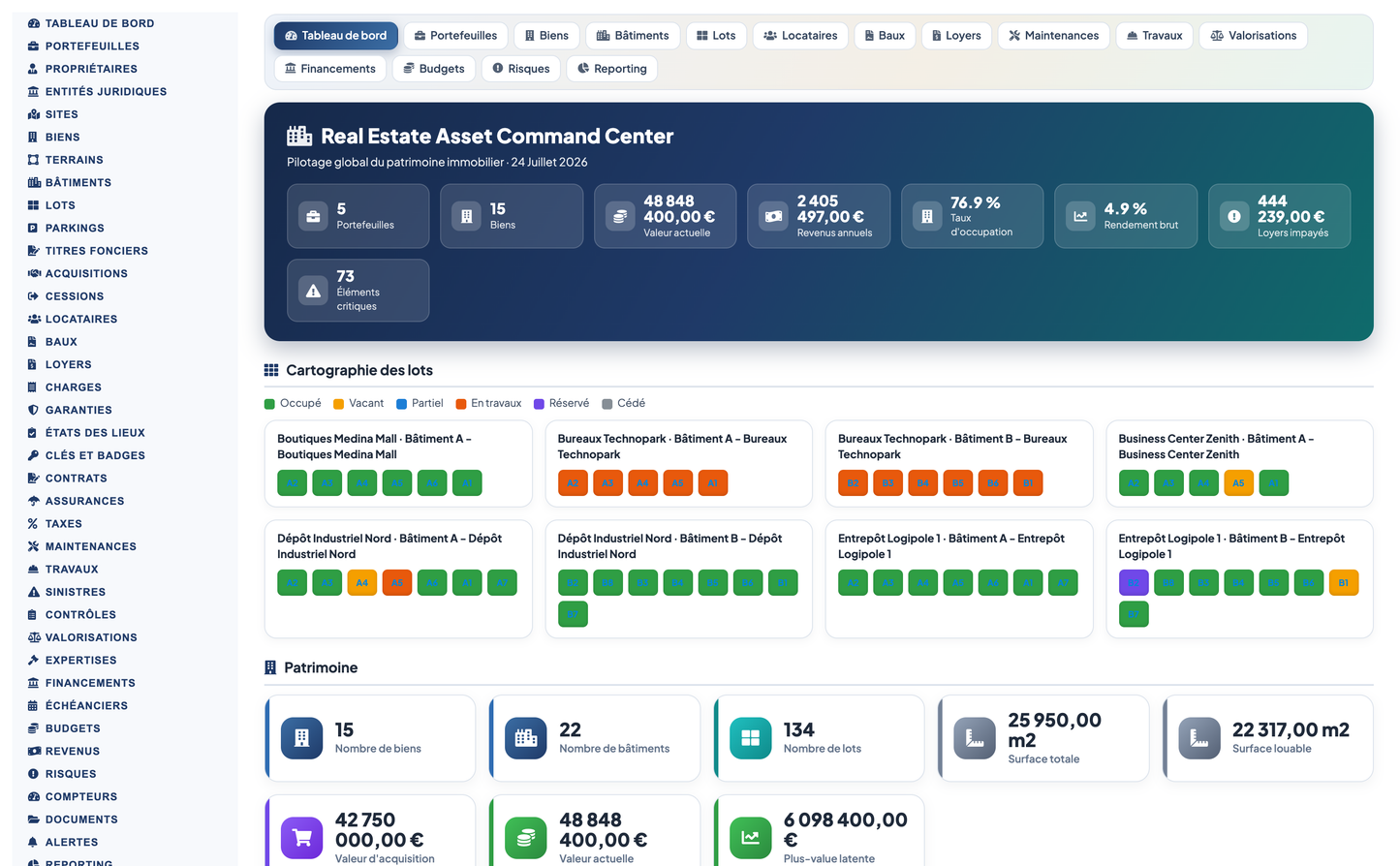The width and height of the screenshot is (1400, 866).
Task: Click the 22 317,00 m2 Surface louable value
Action: pos(1291,729)
